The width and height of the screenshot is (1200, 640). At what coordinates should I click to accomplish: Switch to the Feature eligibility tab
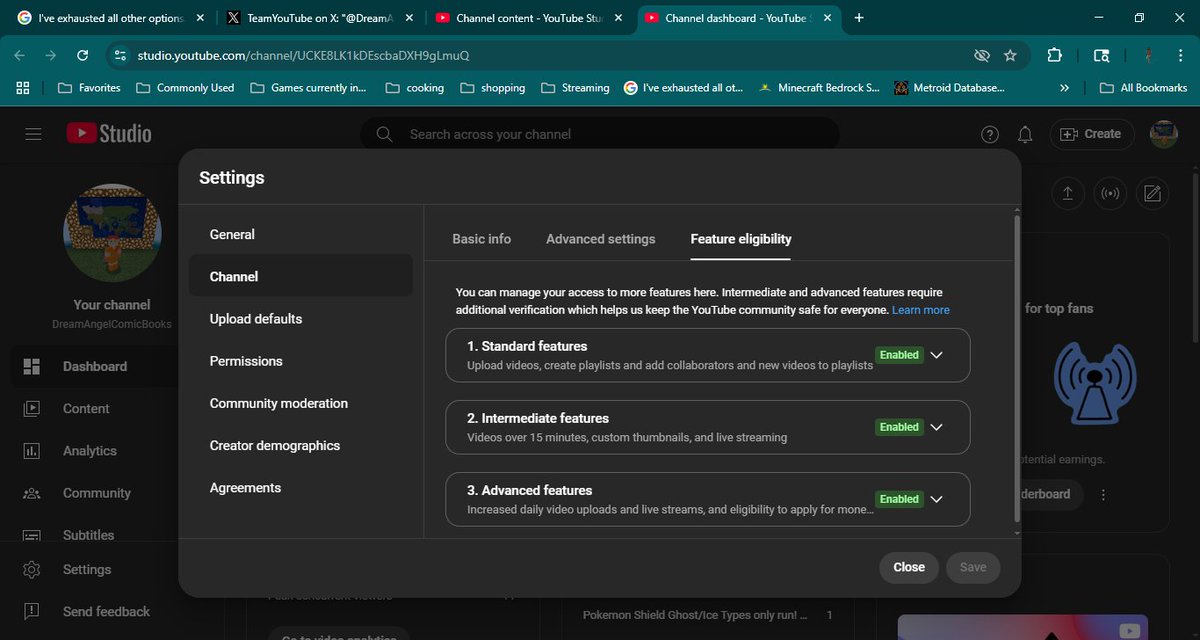point(741,239)
